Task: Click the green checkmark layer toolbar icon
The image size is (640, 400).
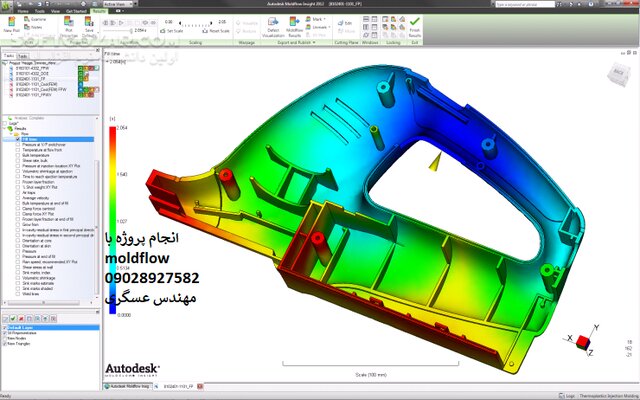Action: pos(13,318)
